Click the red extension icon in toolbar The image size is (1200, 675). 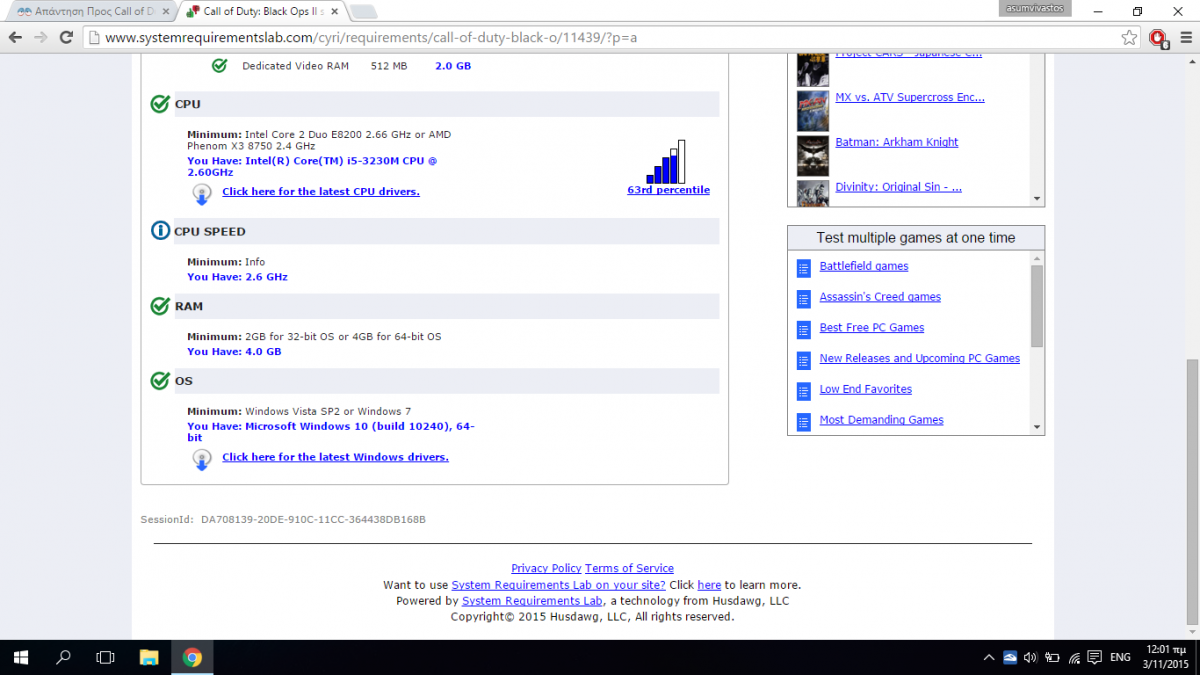(x=1158, y=38)
